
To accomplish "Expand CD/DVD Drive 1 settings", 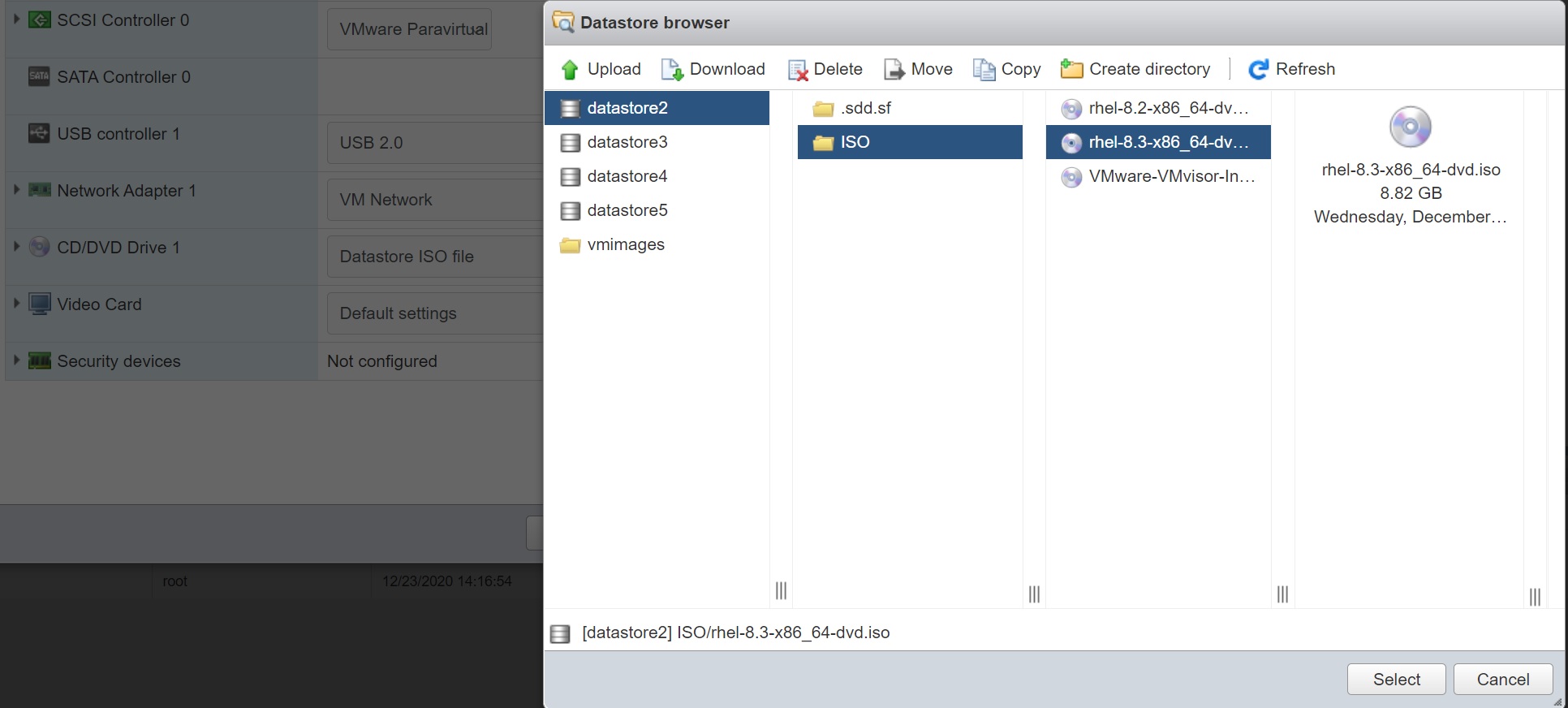I will 16,246.
